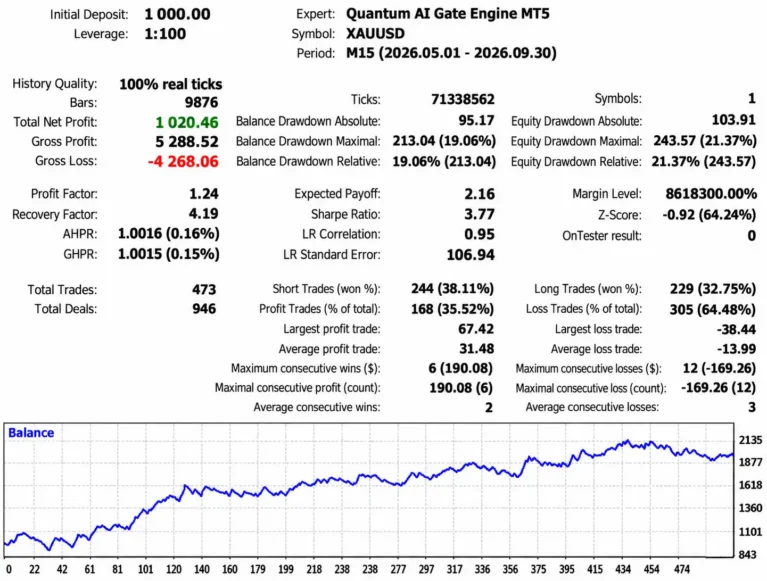Image resolution: width=767 pixels, height=581 pixels.
Task: Click the total deals value 946
Action: tap(204, 309)
